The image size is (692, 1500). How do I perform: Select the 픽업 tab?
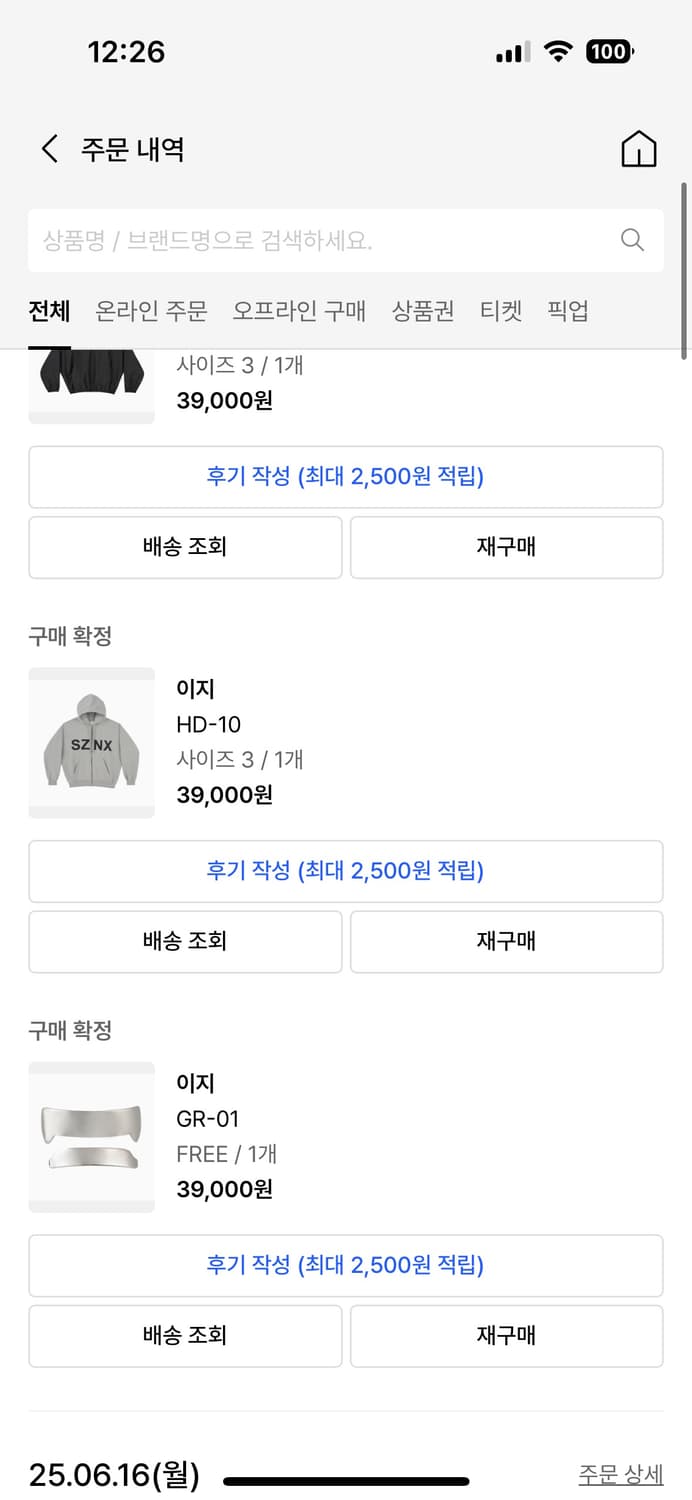(568, 311)
